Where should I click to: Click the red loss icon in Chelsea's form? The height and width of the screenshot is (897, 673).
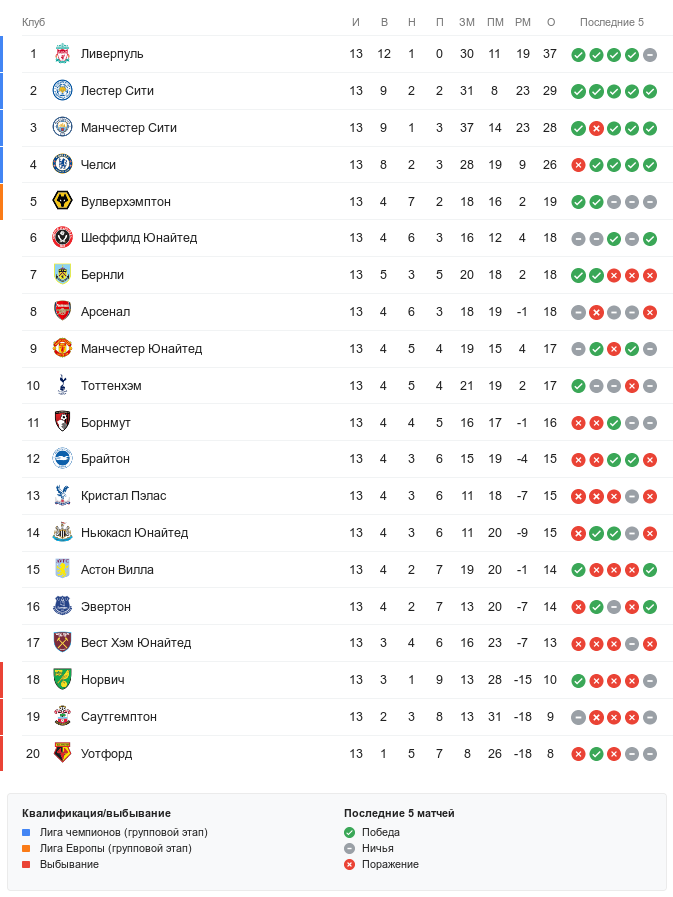(x=578, y=165)
